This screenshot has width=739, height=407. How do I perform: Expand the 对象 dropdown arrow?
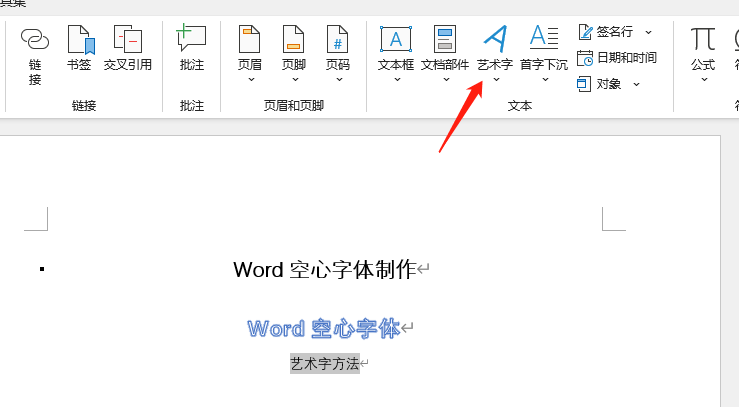click(636, 84)
